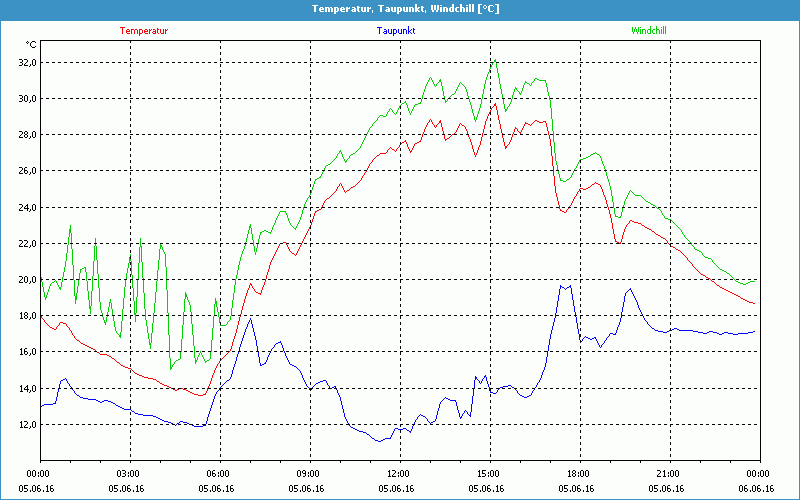This screenshot has height=500, width=800.
Task: Click the red Temperatur minimum before 06:00
Action: pyautogui.click(x=201, y=395)
